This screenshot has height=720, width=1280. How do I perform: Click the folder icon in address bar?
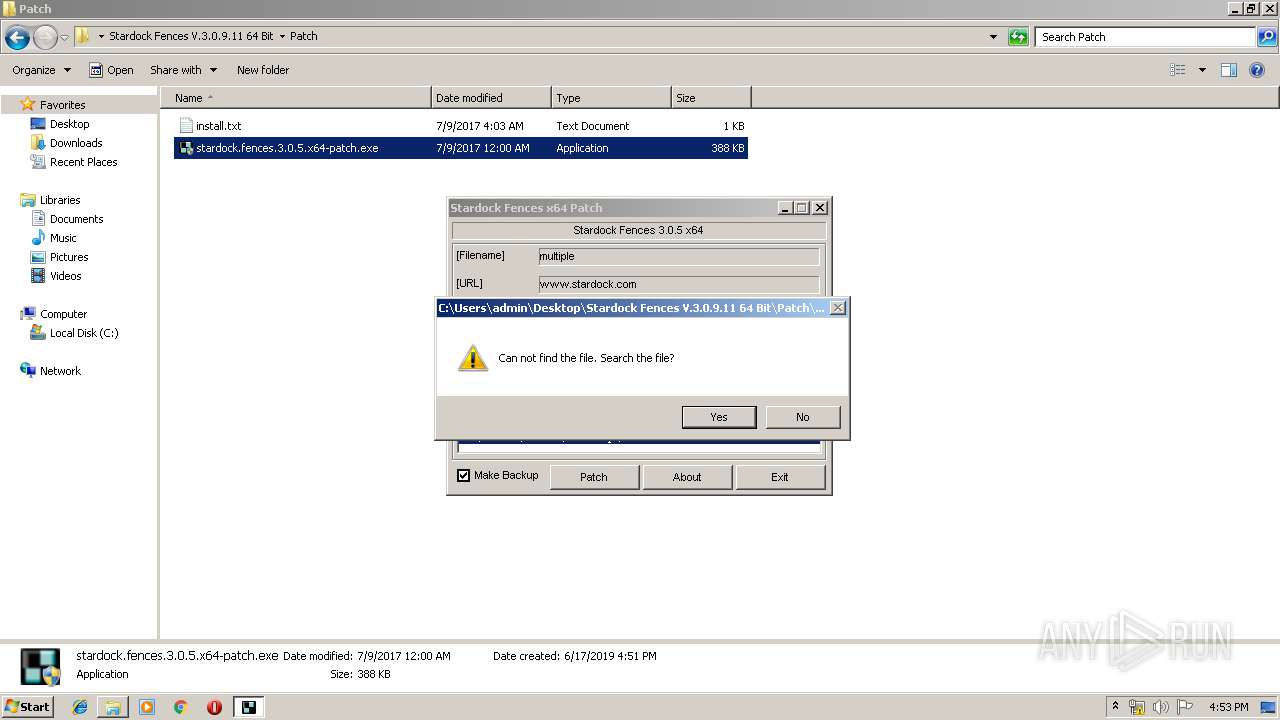tap(83, 36)
